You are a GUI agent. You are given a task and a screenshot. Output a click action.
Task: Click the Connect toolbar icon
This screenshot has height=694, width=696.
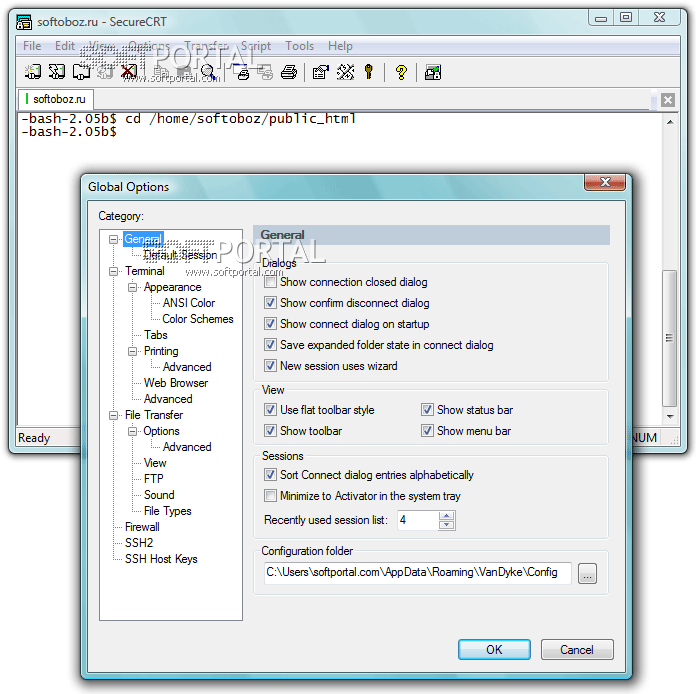click(33, 72)
